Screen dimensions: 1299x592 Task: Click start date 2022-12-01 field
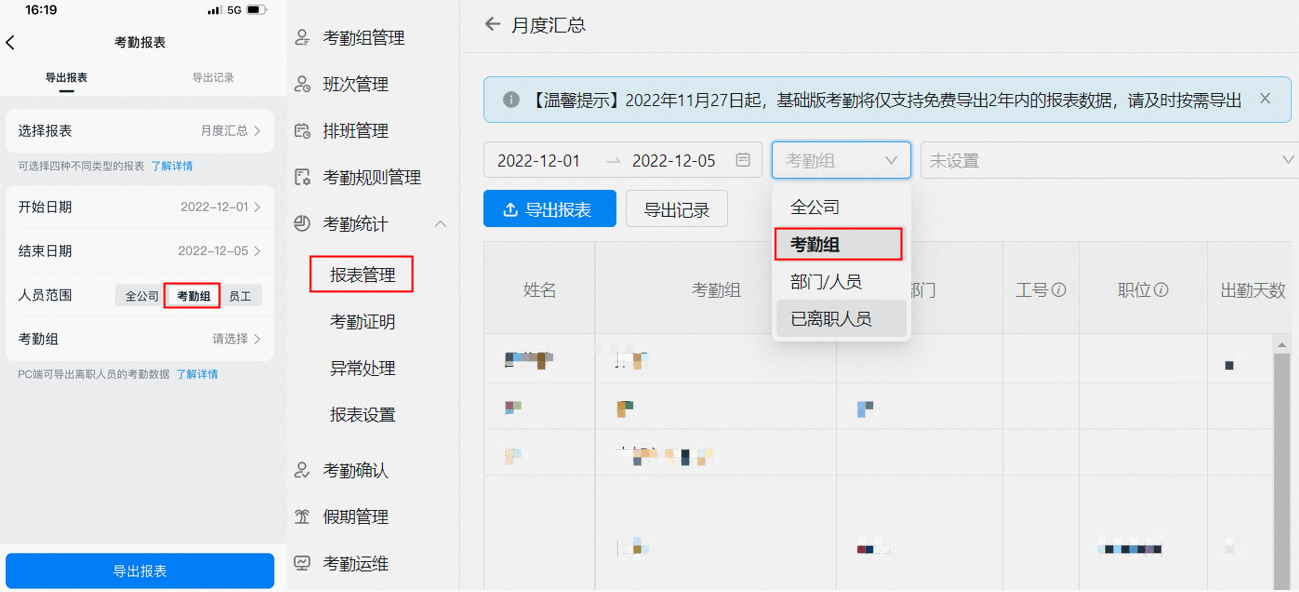(x=539, y=160)
